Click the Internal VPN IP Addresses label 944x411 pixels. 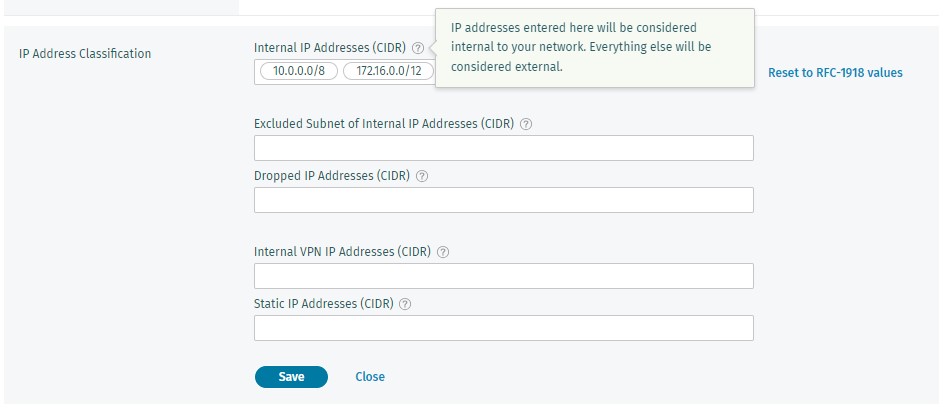(x=342, y=252)
